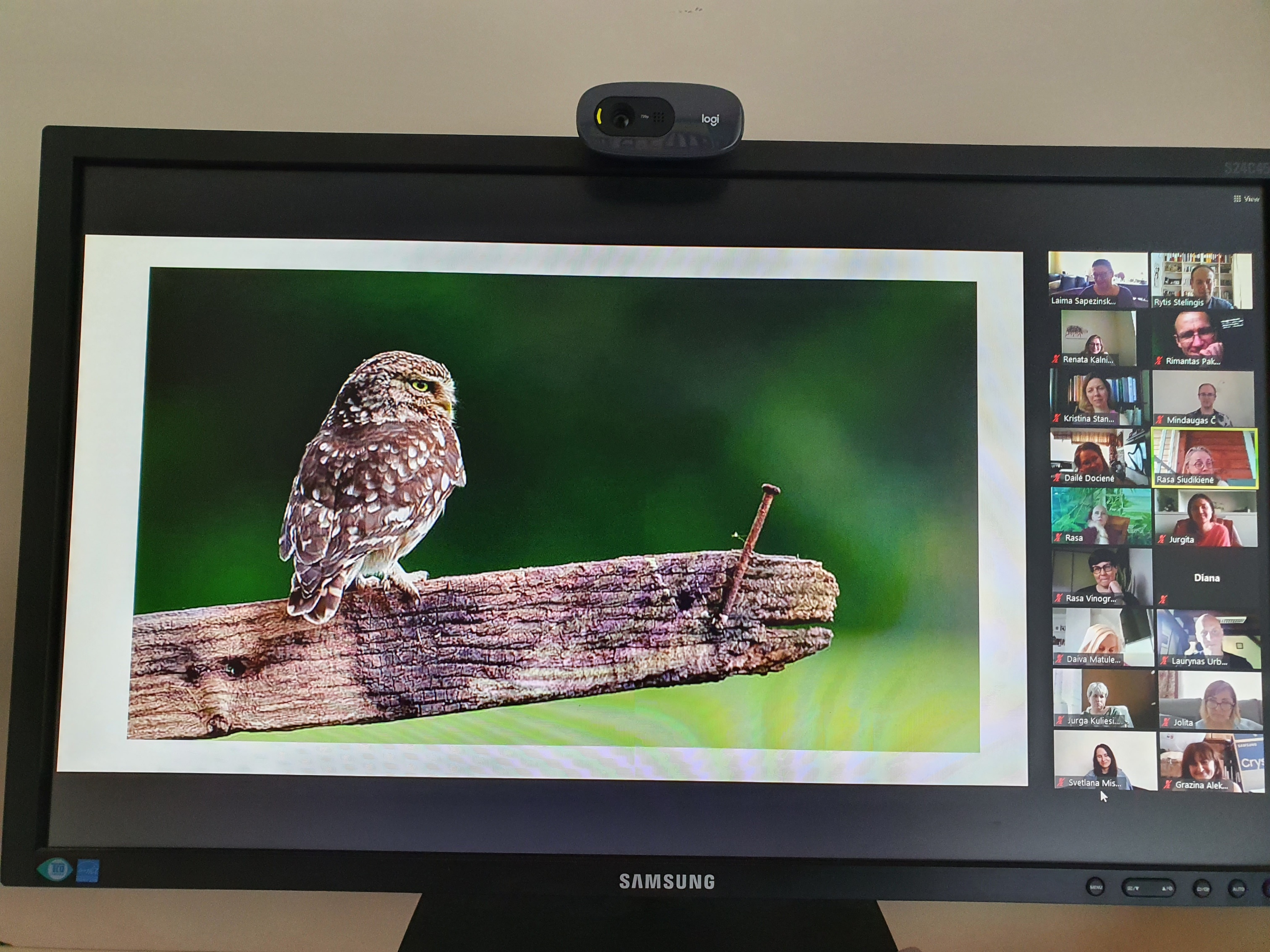This screenshot has width=1270, height=952.
Task: Click muted mic icon beside Laurynas Urb...
Action: [1164, 661]
